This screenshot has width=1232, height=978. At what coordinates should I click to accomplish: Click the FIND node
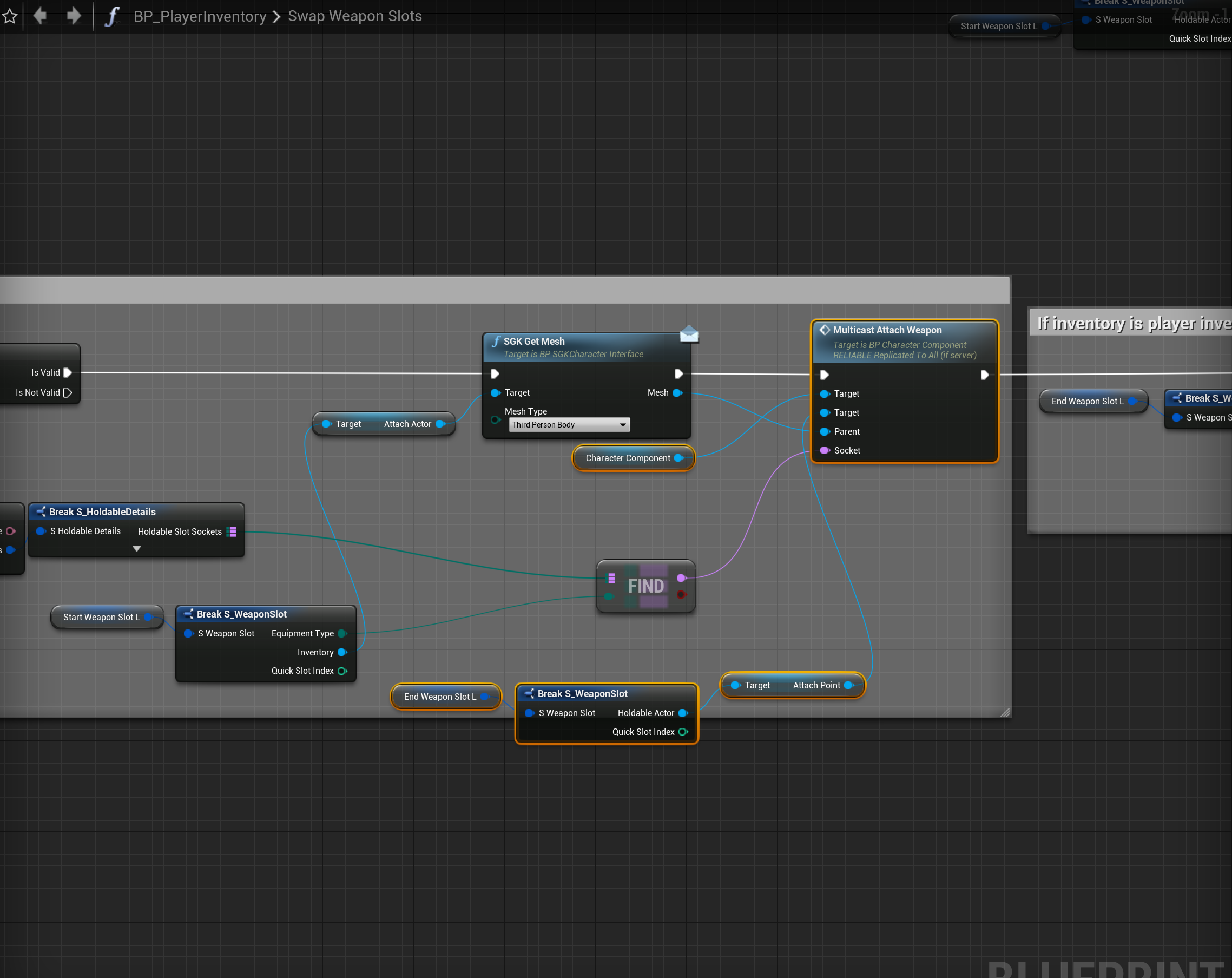tap(645, 586)
